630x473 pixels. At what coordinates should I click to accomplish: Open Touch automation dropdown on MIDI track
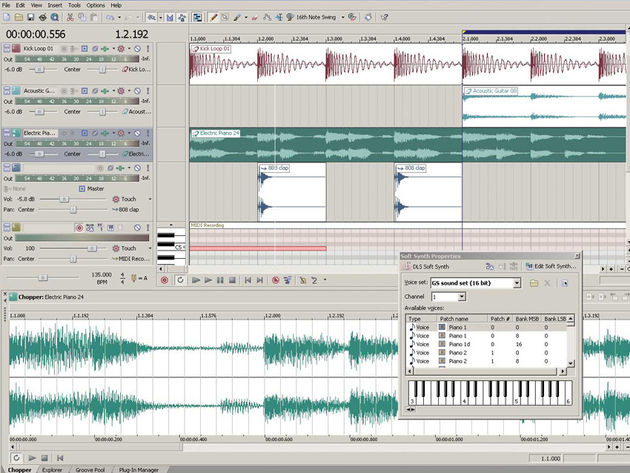tap(150, 248)
